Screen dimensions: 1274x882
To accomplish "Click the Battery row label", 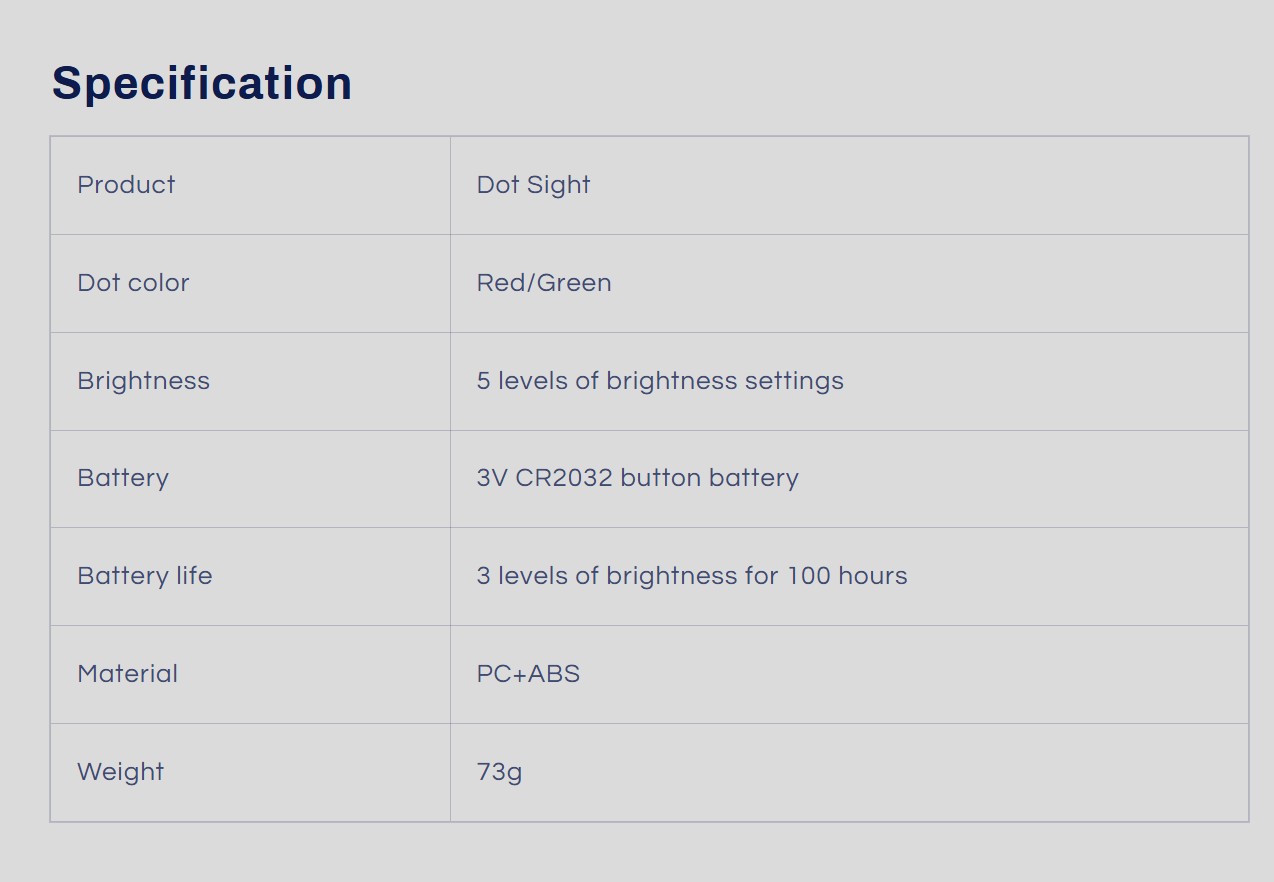I will [x=123, y=478].
